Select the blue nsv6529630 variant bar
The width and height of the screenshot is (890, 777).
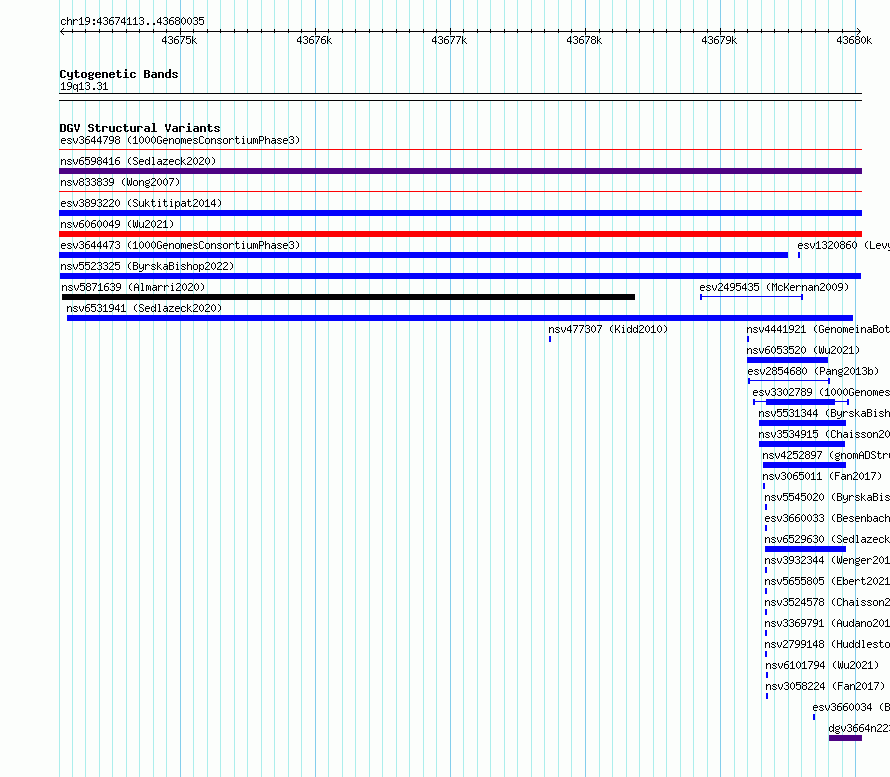805,549
